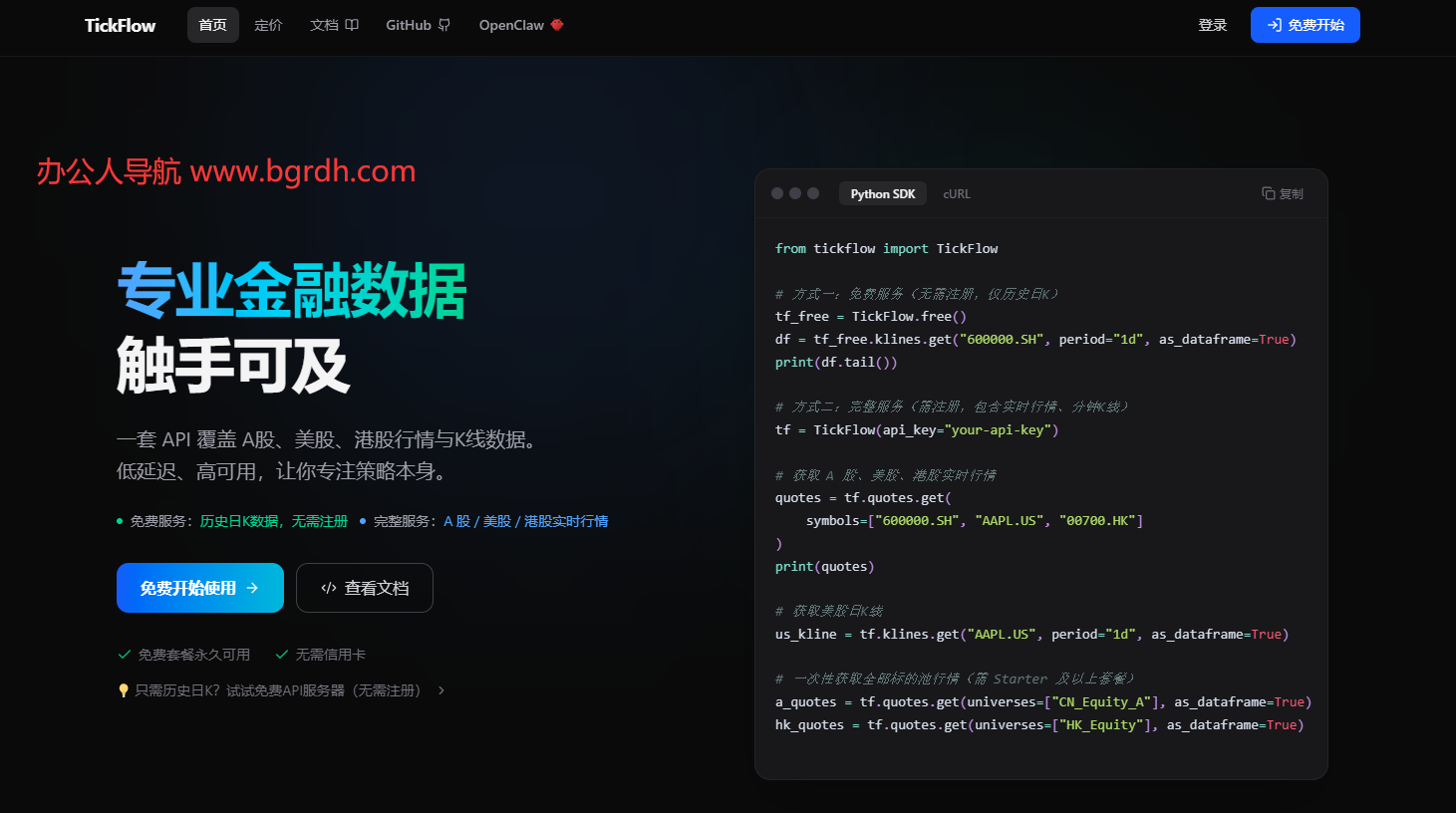Click the 历史日K数据, 无需注册 text
This screenshot has width=1456, height=813.
click(x=274, y=521)
